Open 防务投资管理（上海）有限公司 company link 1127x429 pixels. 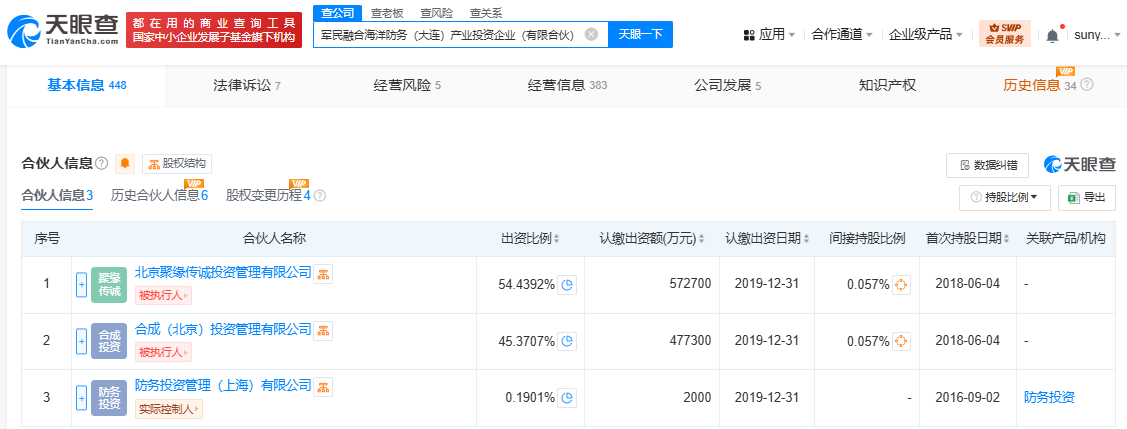click(x=223, y=385)
